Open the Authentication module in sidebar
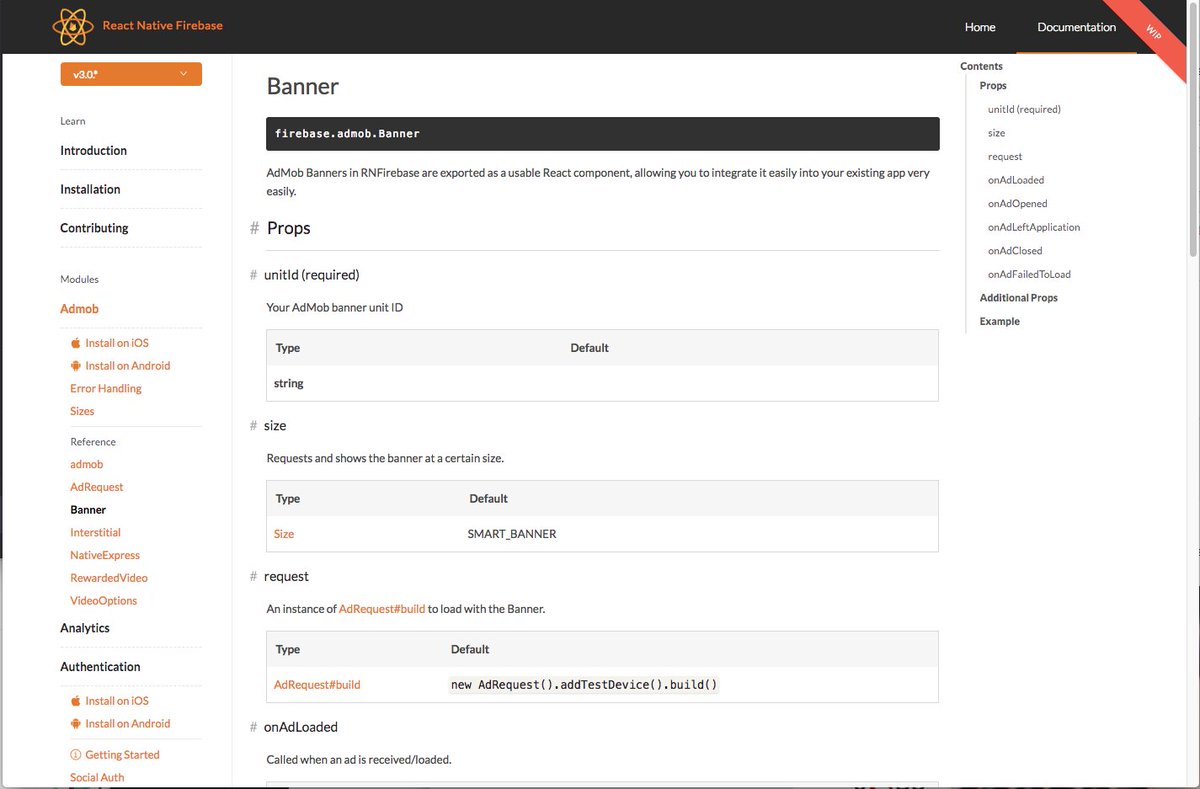 coord(100,667)
